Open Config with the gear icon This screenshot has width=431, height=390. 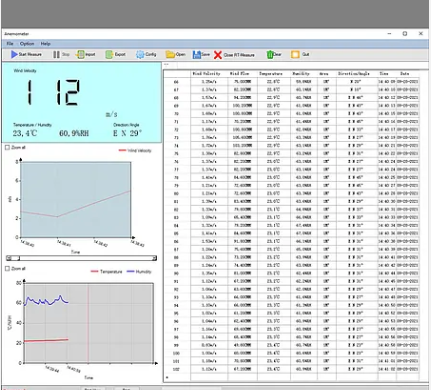(140, 54)
